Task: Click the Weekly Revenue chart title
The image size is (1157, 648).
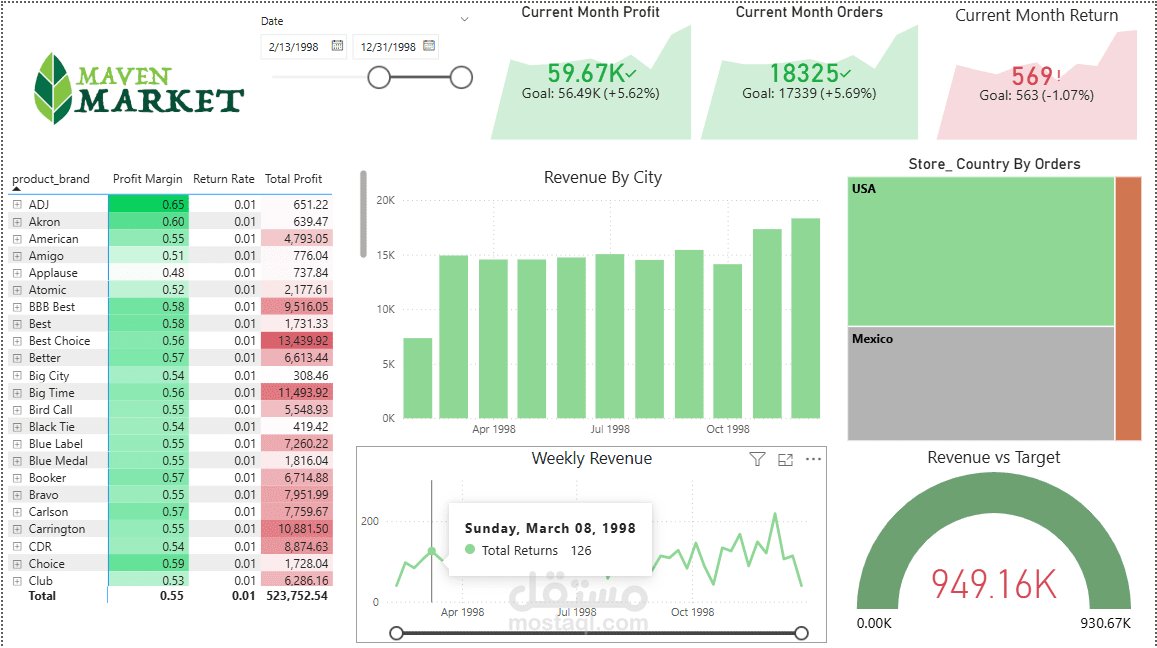Action: [592, 458]
